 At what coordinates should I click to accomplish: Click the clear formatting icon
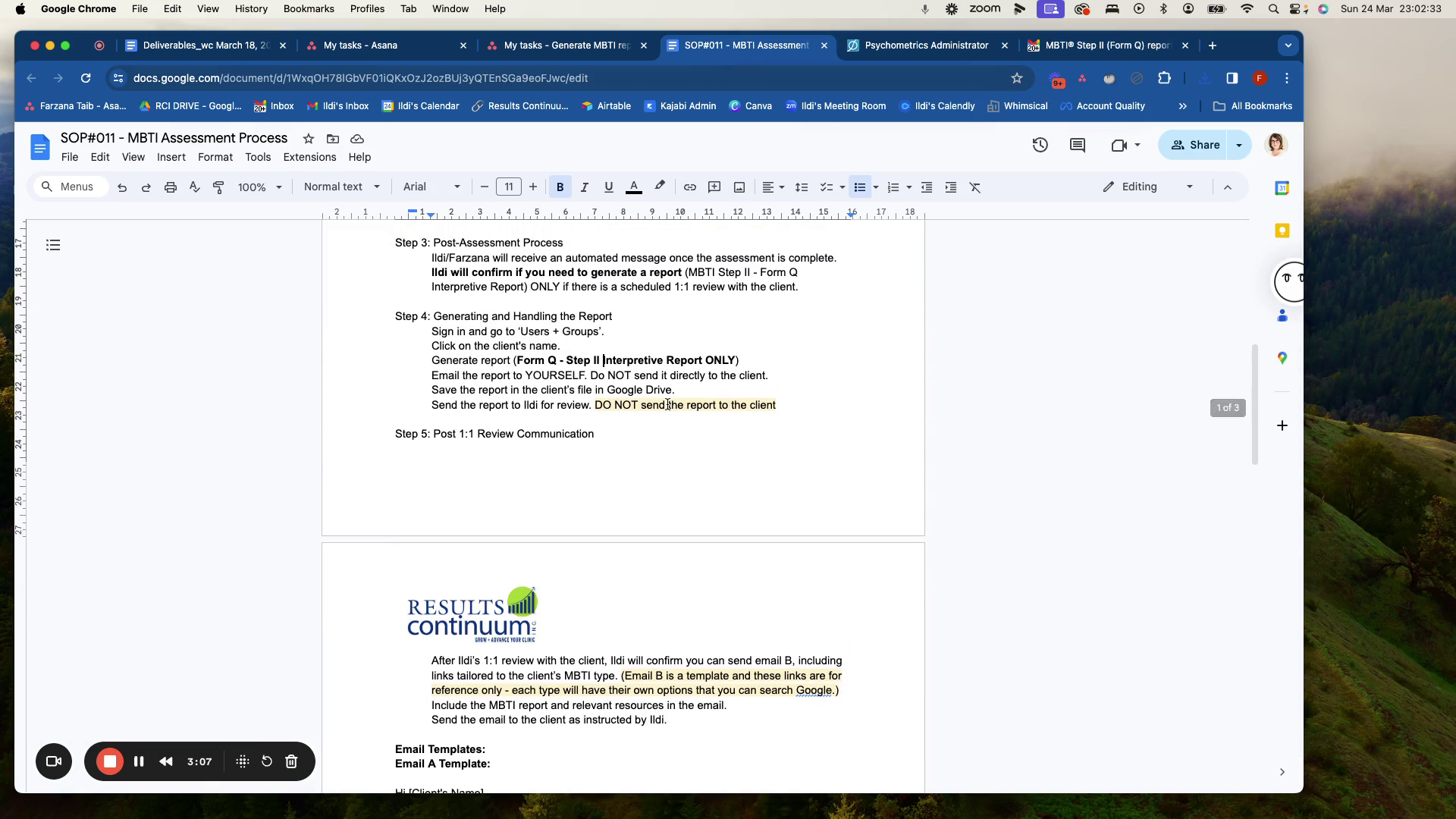click(x=975, y=187)
